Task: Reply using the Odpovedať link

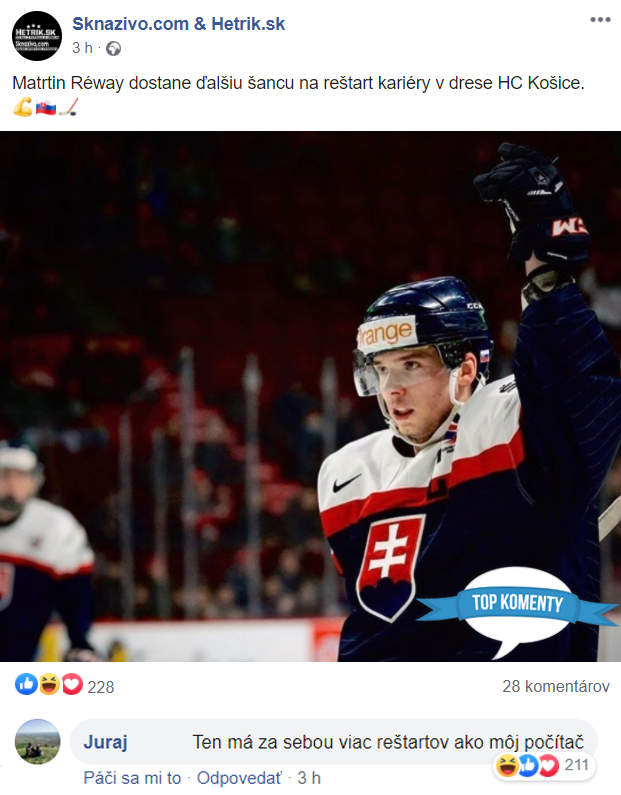Action: (x=239, y=778)
